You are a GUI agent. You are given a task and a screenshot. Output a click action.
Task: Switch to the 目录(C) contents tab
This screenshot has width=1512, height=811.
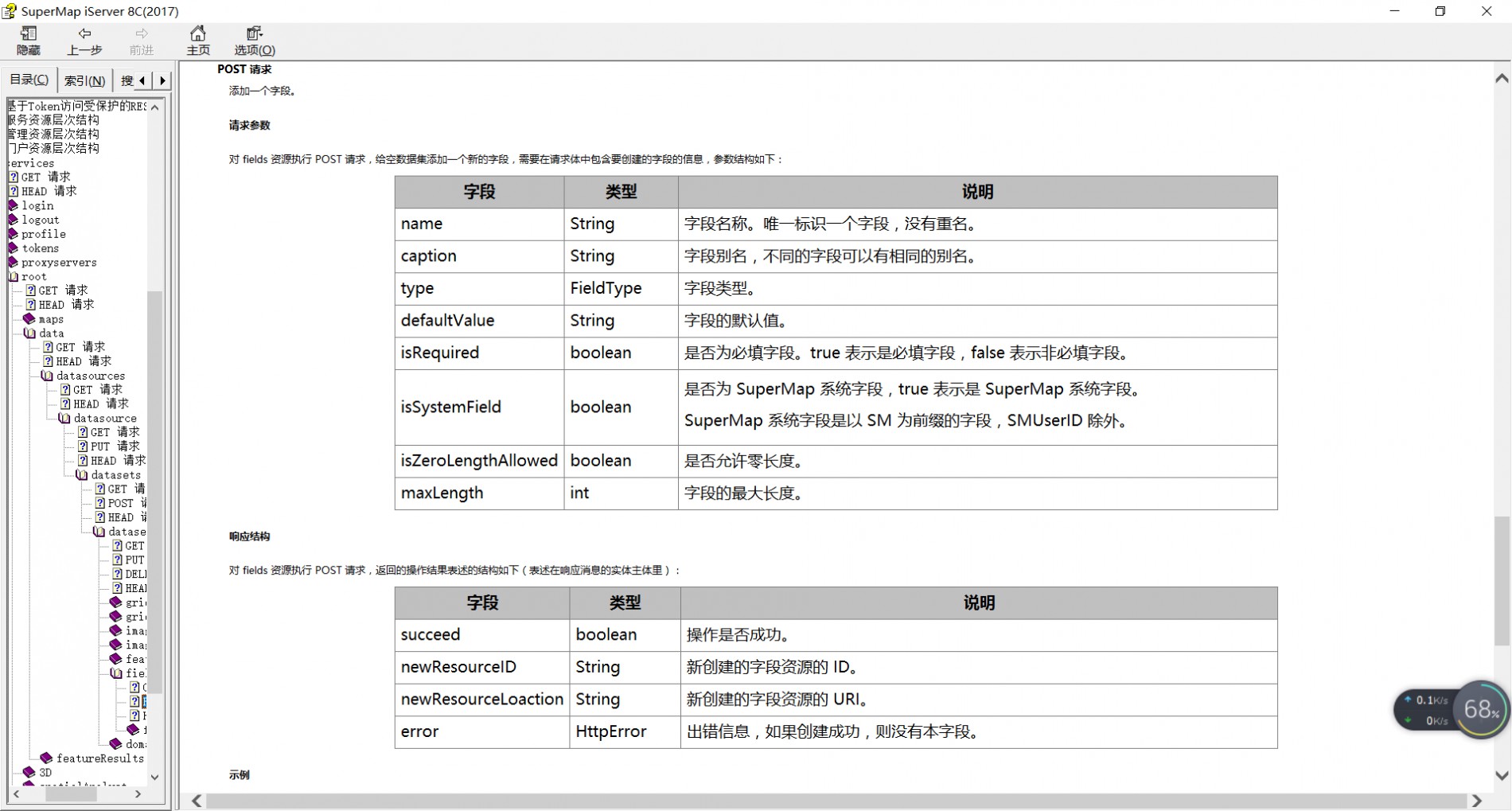[29, 80]
